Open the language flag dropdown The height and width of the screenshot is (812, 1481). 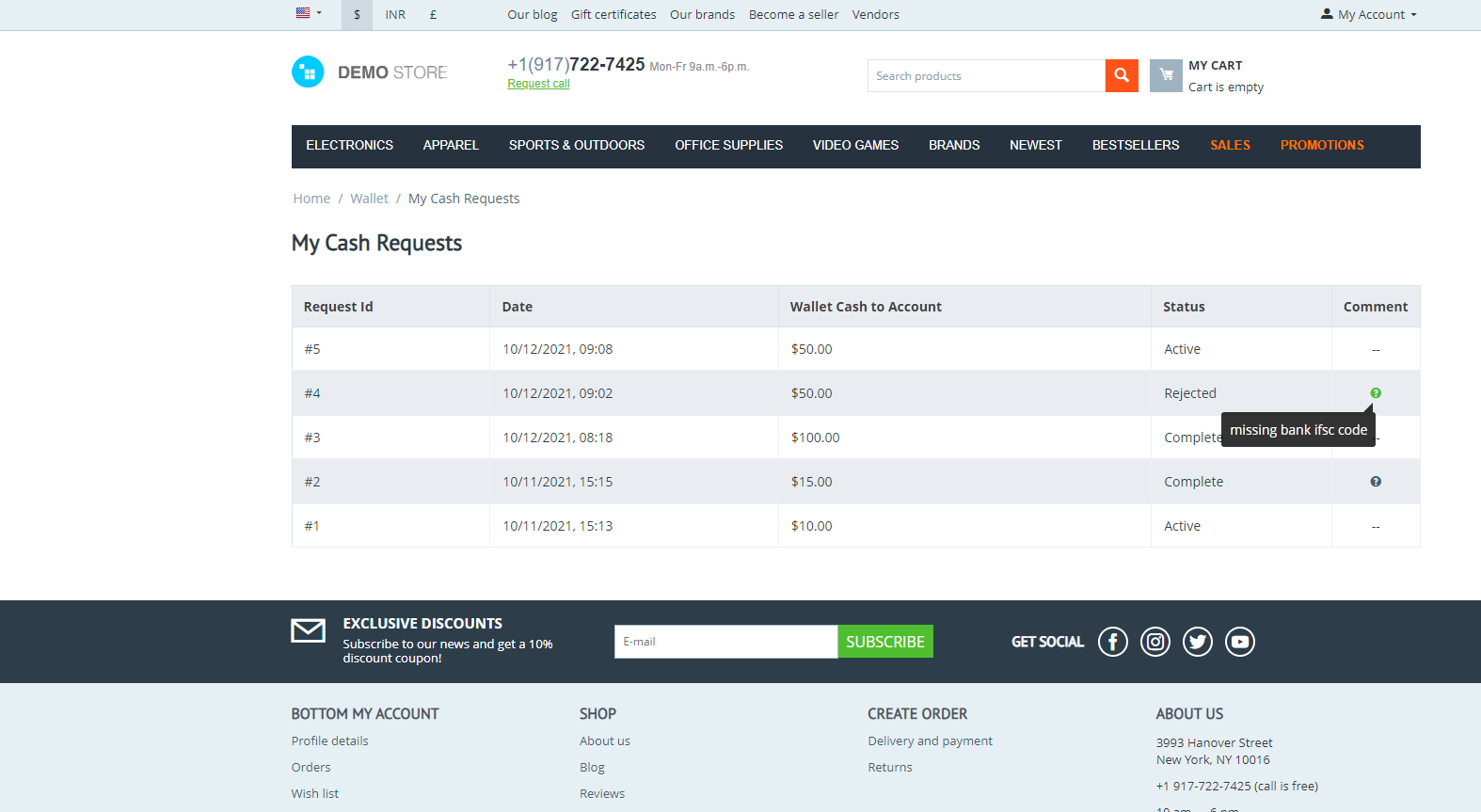tap(309, 13)
